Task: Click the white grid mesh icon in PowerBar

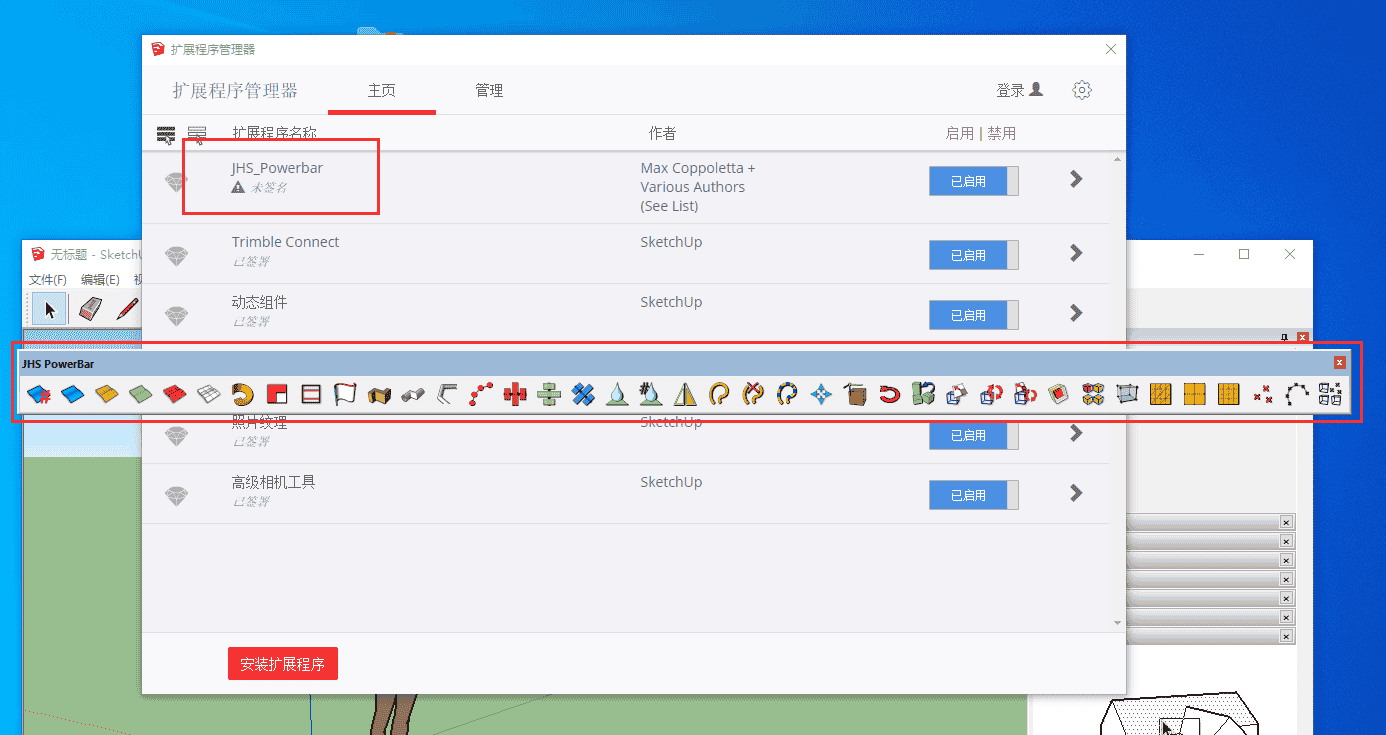Action: click(x=209, y=394)
